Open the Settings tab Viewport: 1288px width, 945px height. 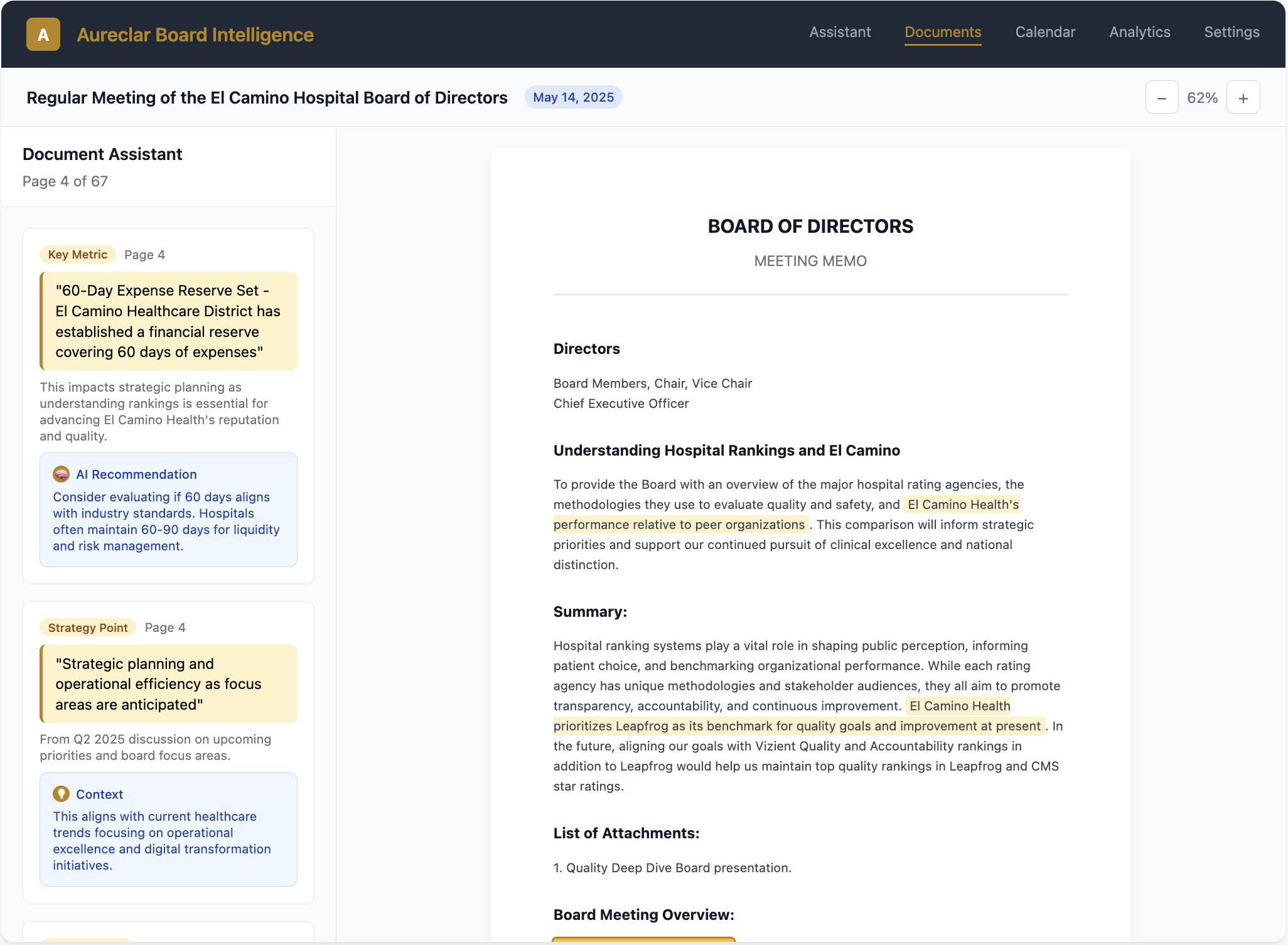click(x=1232, y=32)
